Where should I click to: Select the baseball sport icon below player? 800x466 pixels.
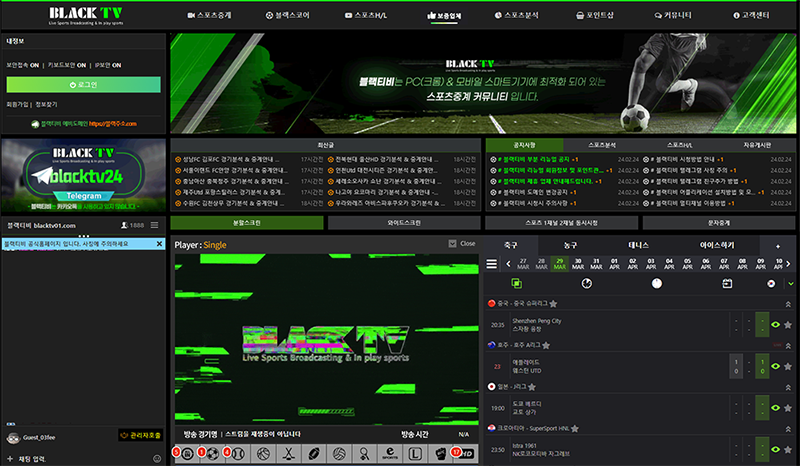point(238,453)
